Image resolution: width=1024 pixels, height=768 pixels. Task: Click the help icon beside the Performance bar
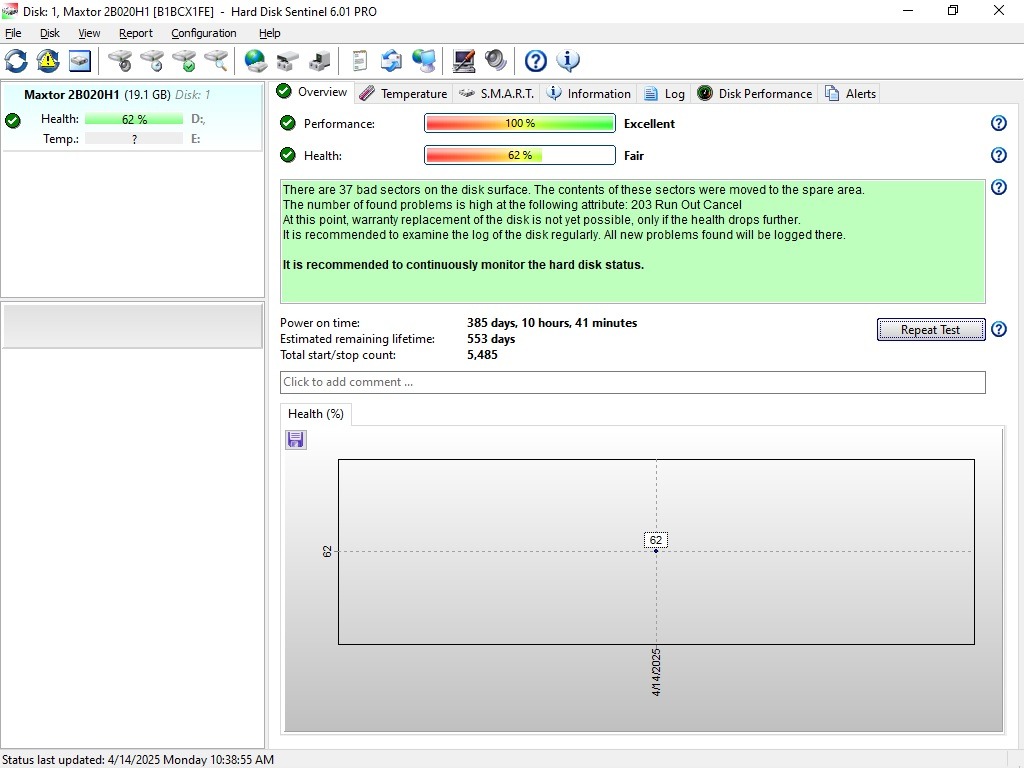click(x=999, y=123)
